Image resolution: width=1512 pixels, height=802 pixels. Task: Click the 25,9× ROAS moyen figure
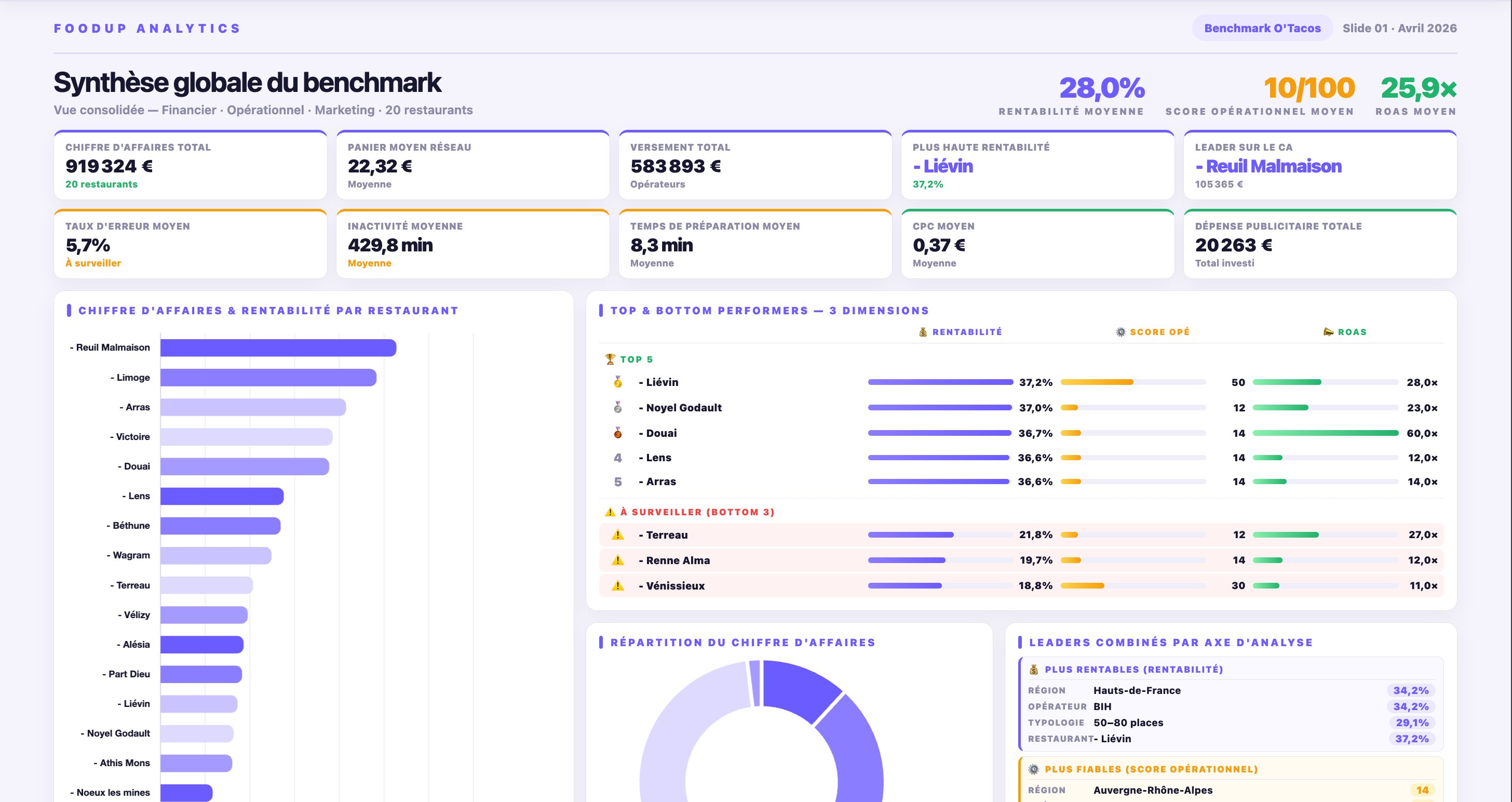[1418, 89]
